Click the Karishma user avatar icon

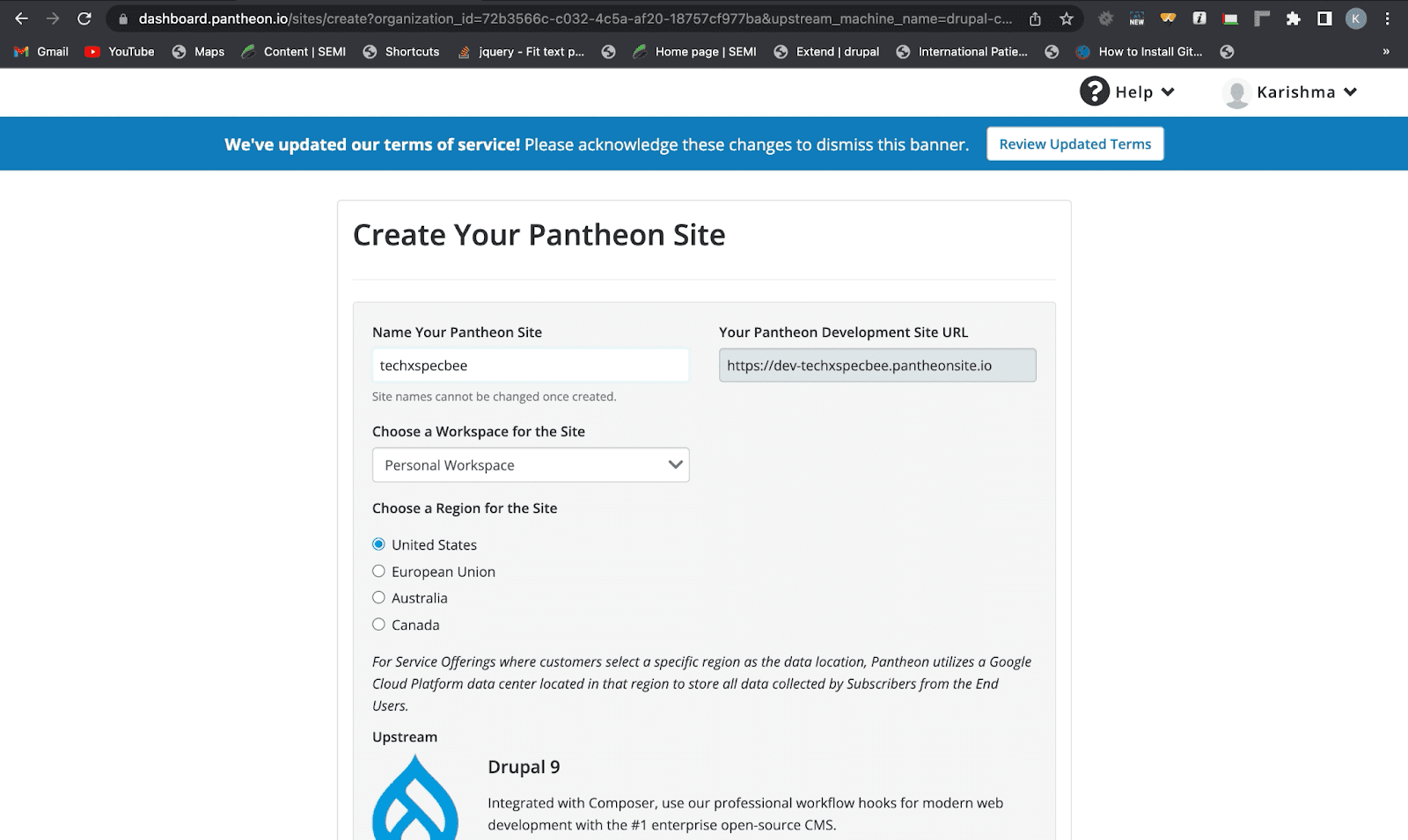(x=1236, y=93)
